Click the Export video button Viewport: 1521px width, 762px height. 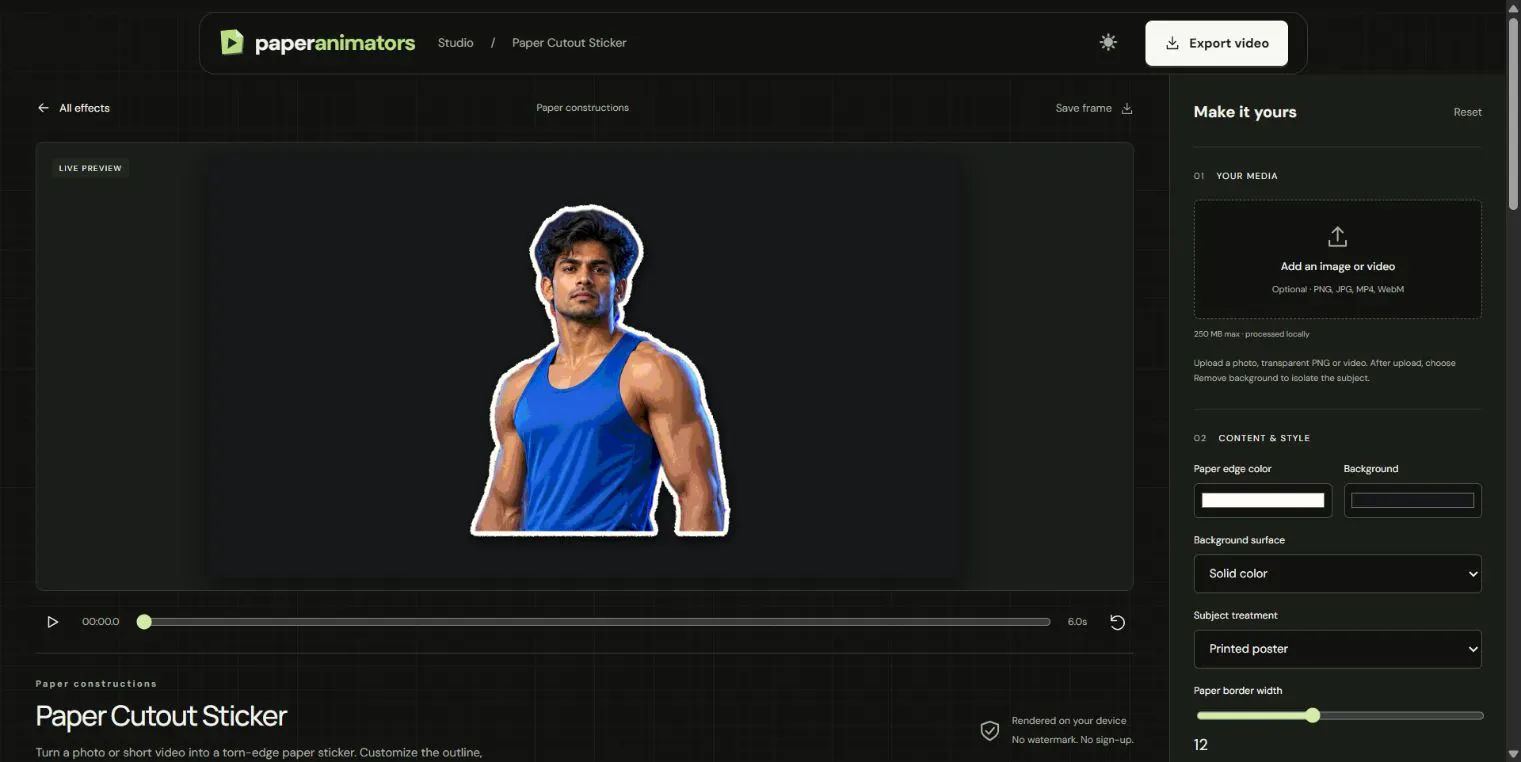coord(1216,44)
